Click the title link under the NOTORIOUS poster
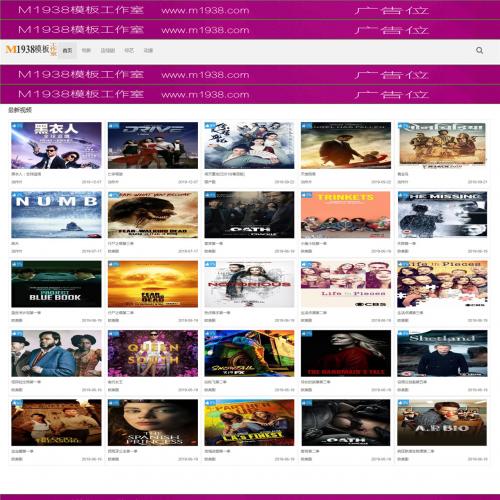Image resolution: width=500 pixels, height=500 pixels. pos(217,313)
